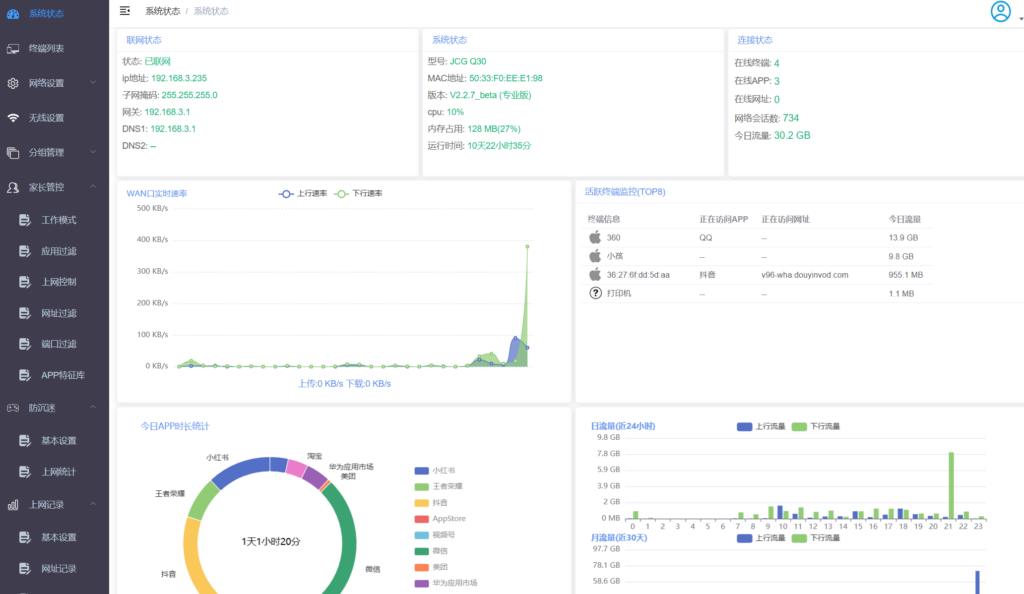Click the 终端列表 monitor icon
The image size is (1024, 594).
(13, 48)
